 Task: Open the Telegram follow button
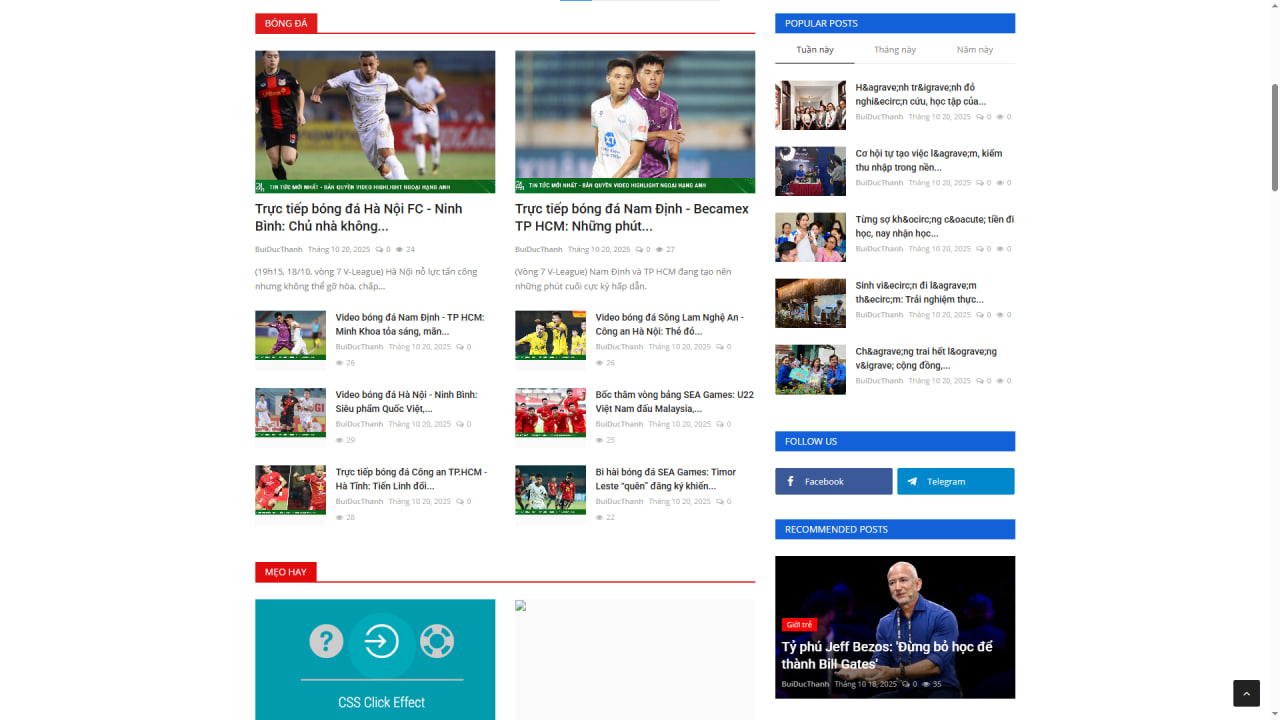(x=955, y=481)
